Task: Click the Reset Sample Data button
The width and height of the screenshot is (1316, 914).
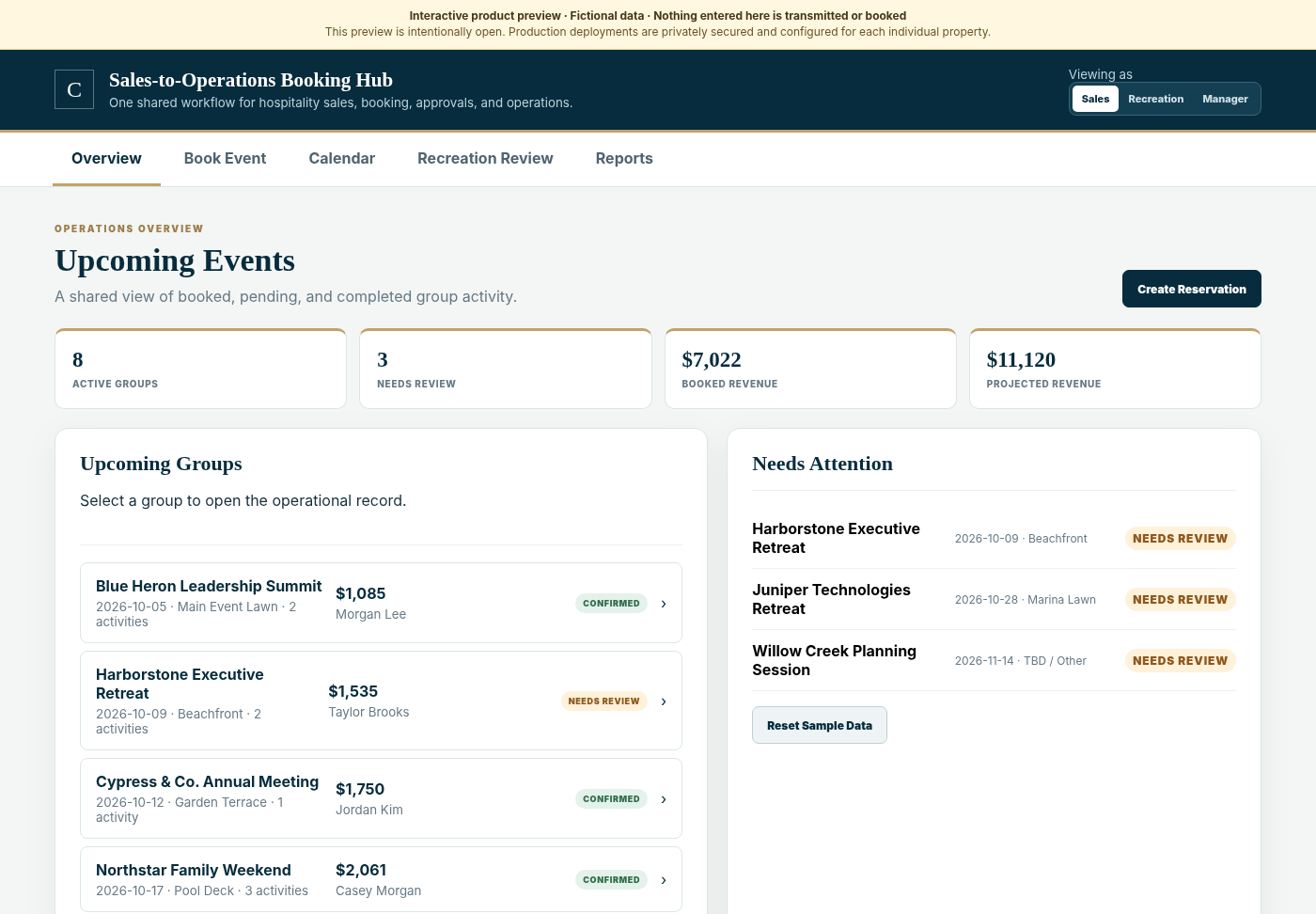Action: tap(820, 725)
